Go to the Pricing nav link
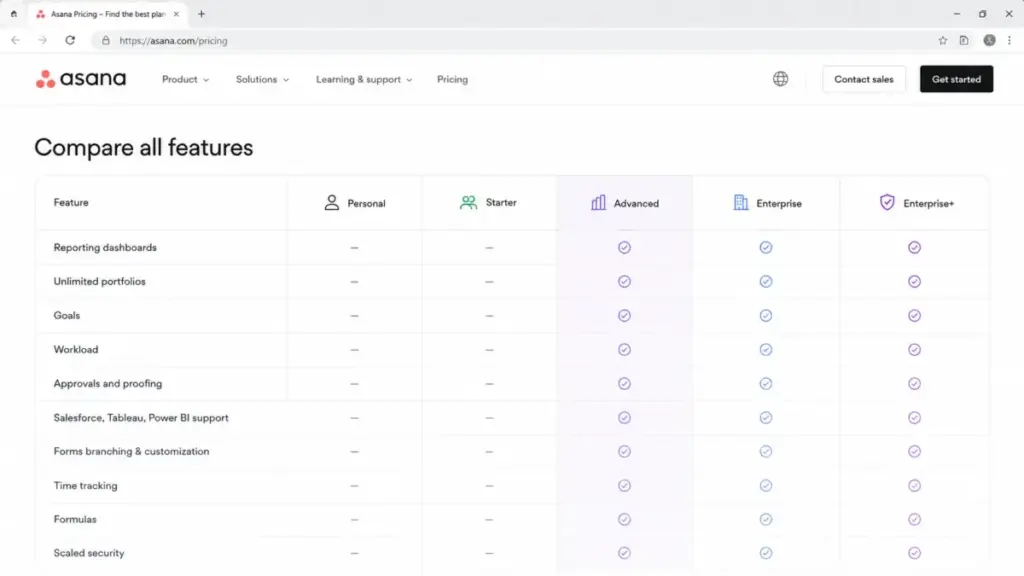 click(452, 79)
